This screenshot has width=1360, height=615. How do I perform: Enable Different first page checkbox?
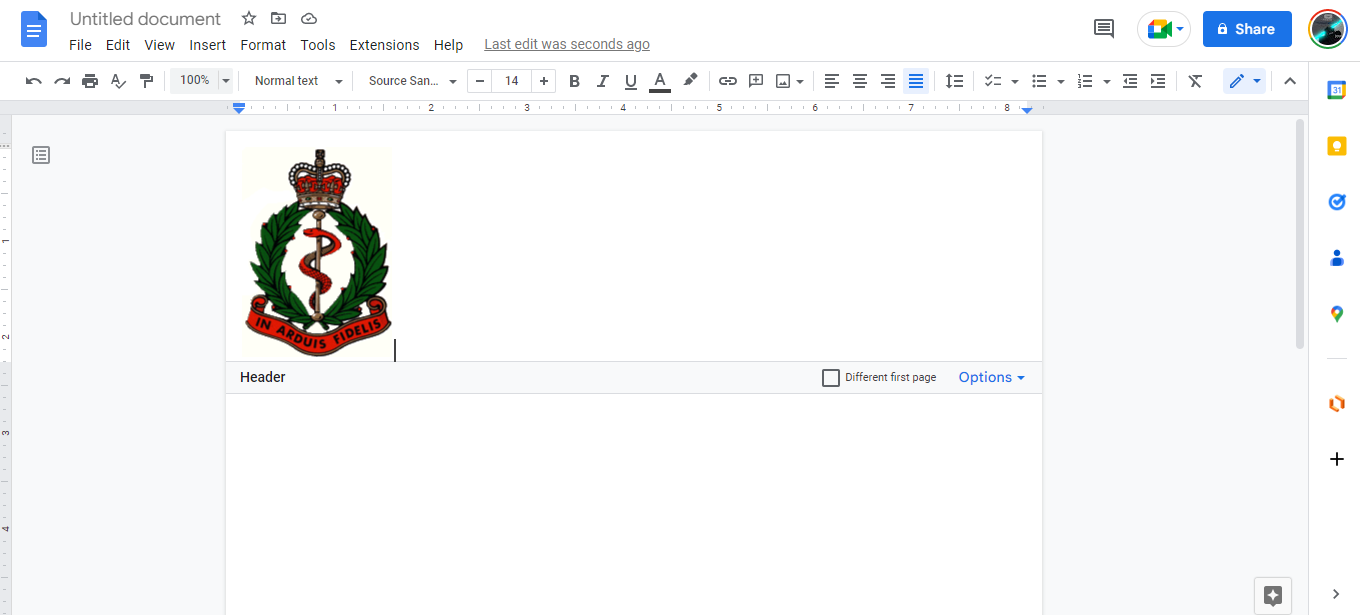point(831,378)
